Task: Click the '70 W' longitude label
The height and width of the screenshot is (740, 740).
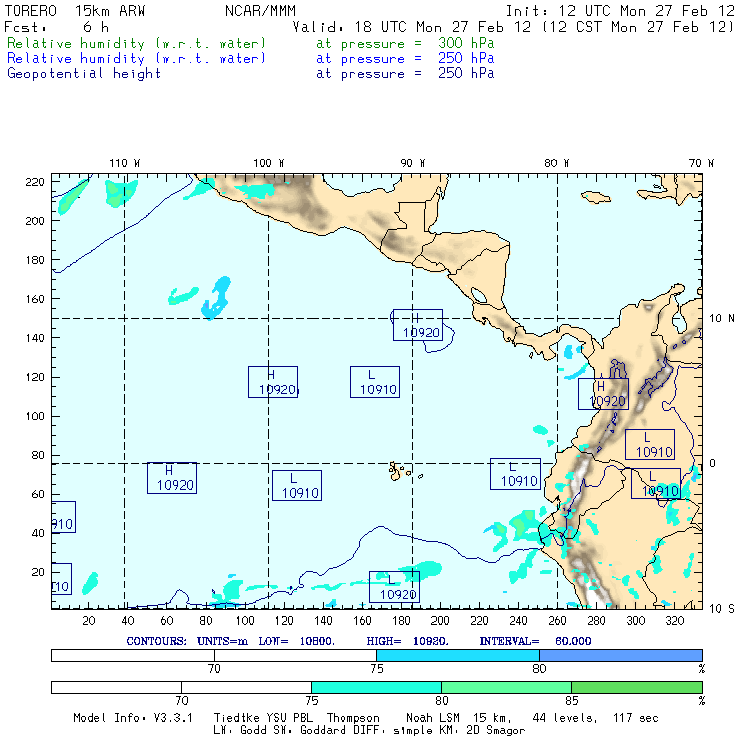Action: (701, 163)
